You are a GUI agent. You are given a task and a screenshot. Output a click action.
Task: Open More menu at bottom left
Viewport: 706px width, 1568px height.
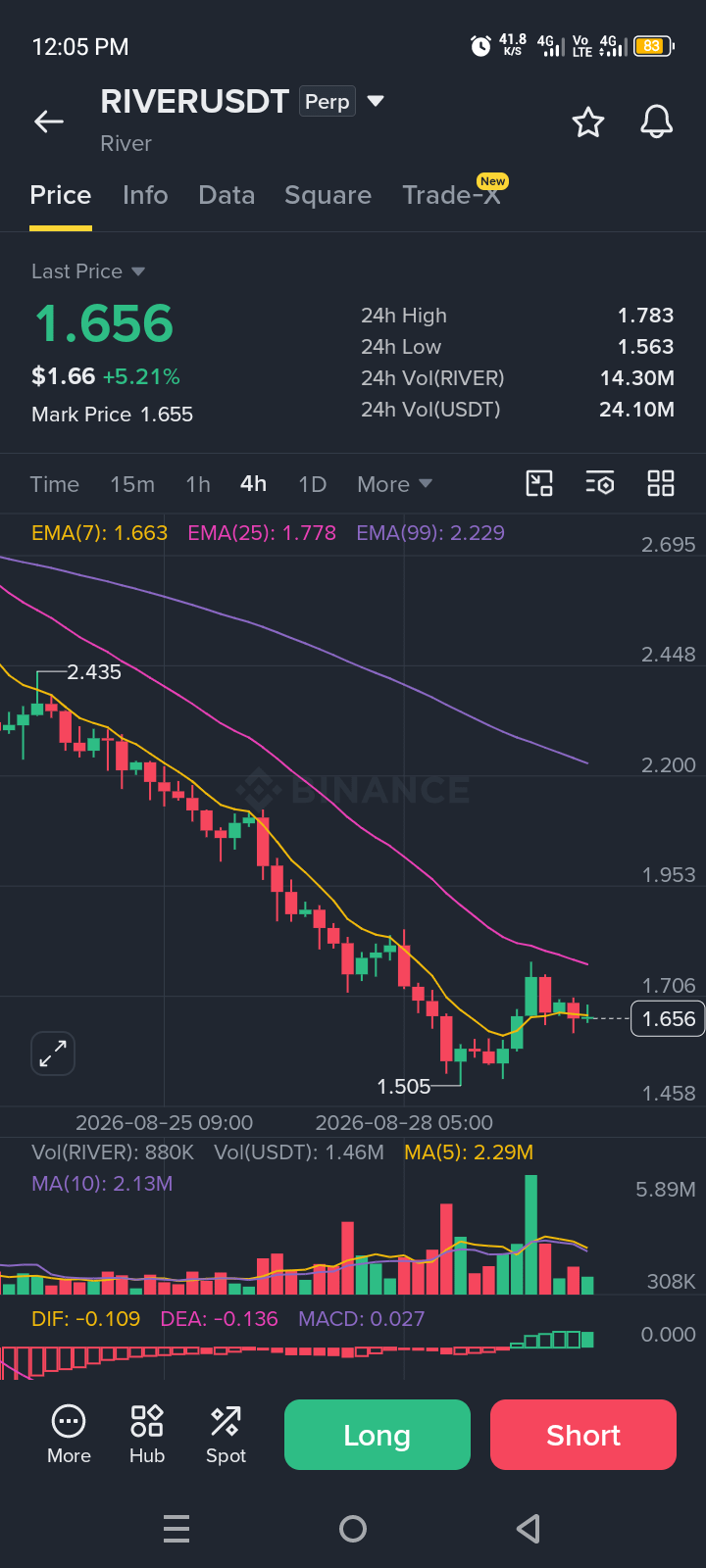[69, 1435]
